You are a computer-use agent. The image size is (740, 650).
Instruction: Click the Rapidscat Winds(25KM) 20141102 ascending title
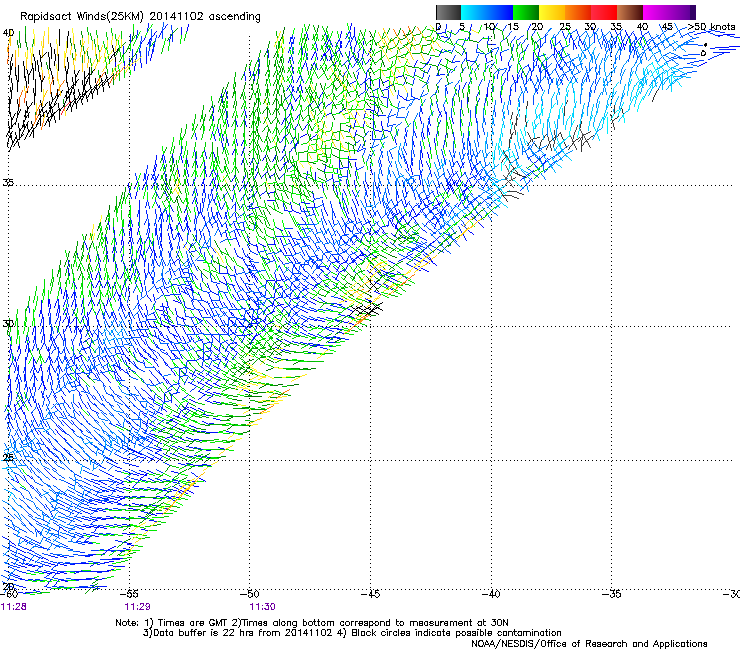[x=140, y=17]
